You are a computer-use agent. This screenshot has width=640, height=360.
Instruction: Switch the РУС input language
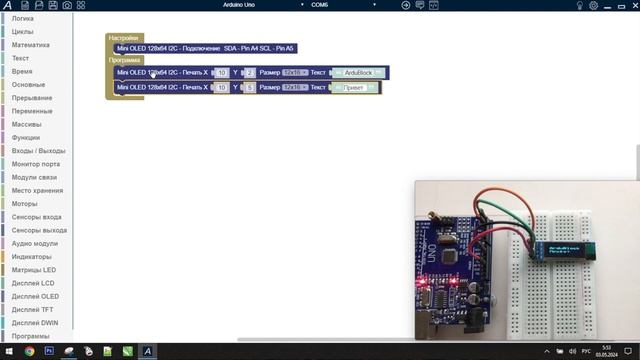(586, 351)
